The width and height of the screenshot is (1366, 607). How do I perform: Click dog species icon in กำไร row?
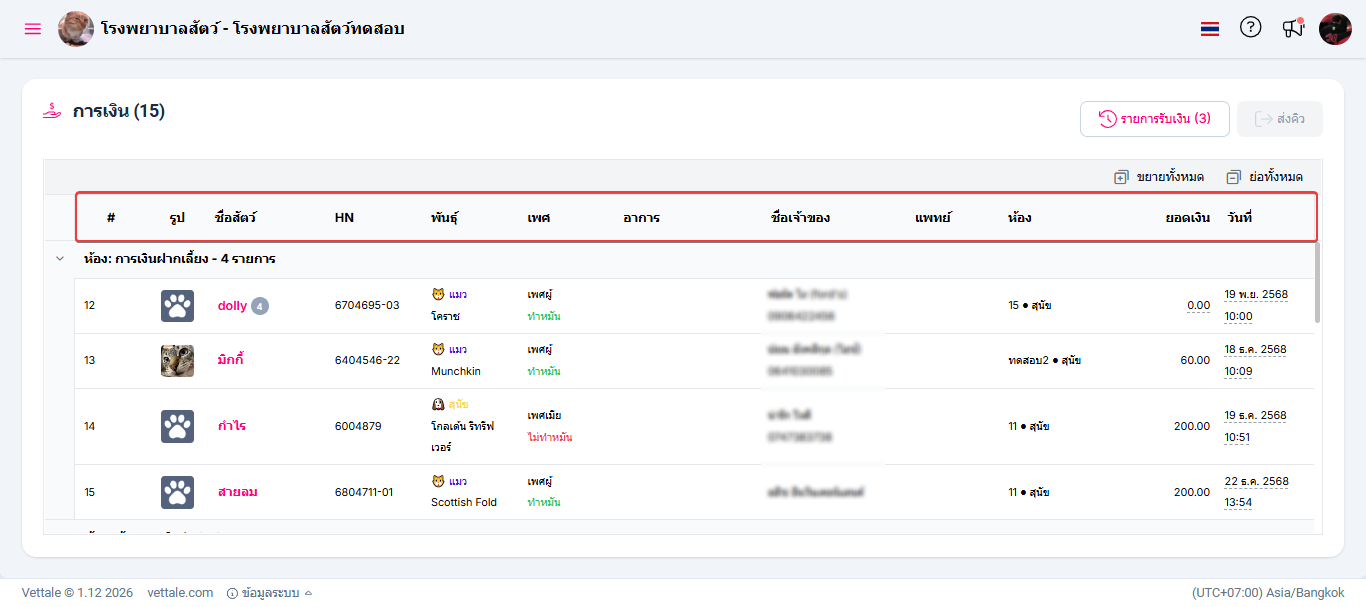pos(438,404)
